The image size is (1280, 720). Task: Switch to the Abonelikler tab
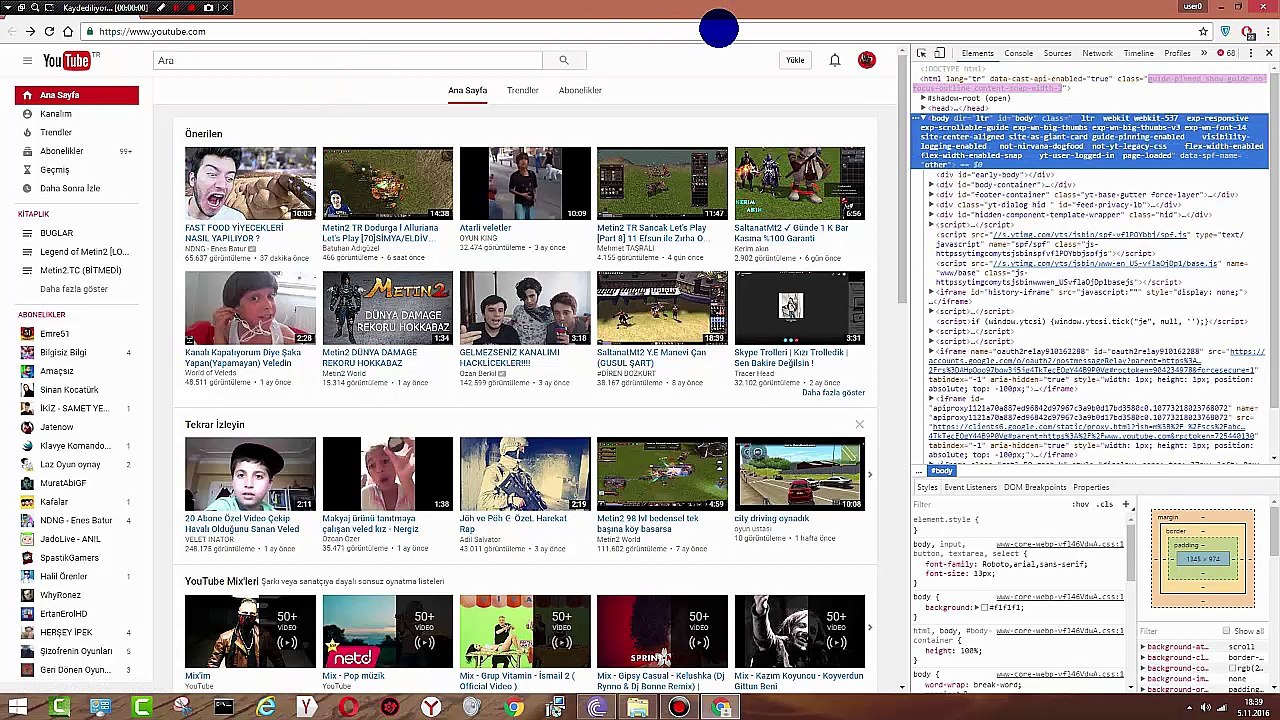[x=580, y=90]
